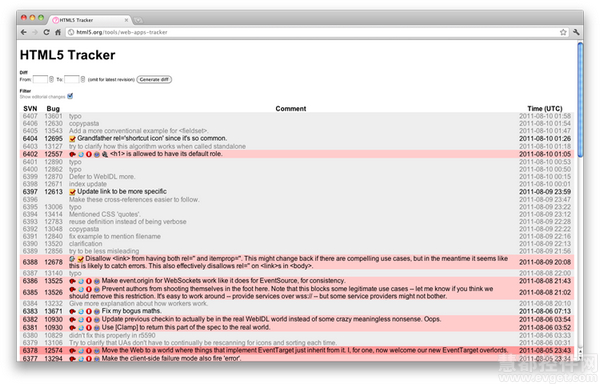Open bug 12557 link

53,154
